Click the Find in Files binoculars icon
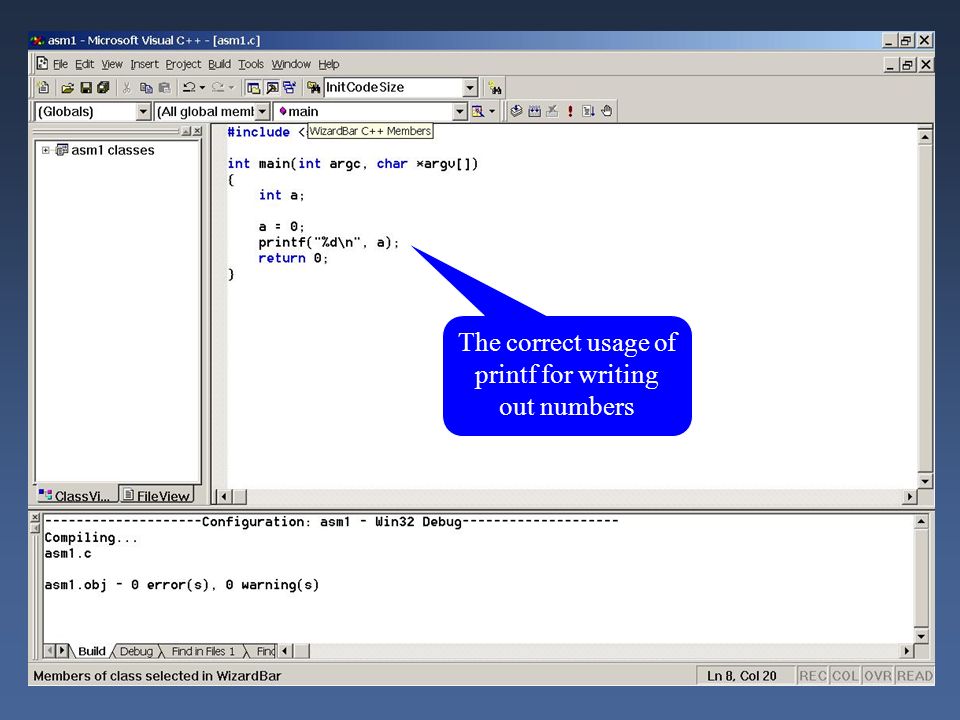The height and width of the screenshot is (720, 960). pos(313,88)
